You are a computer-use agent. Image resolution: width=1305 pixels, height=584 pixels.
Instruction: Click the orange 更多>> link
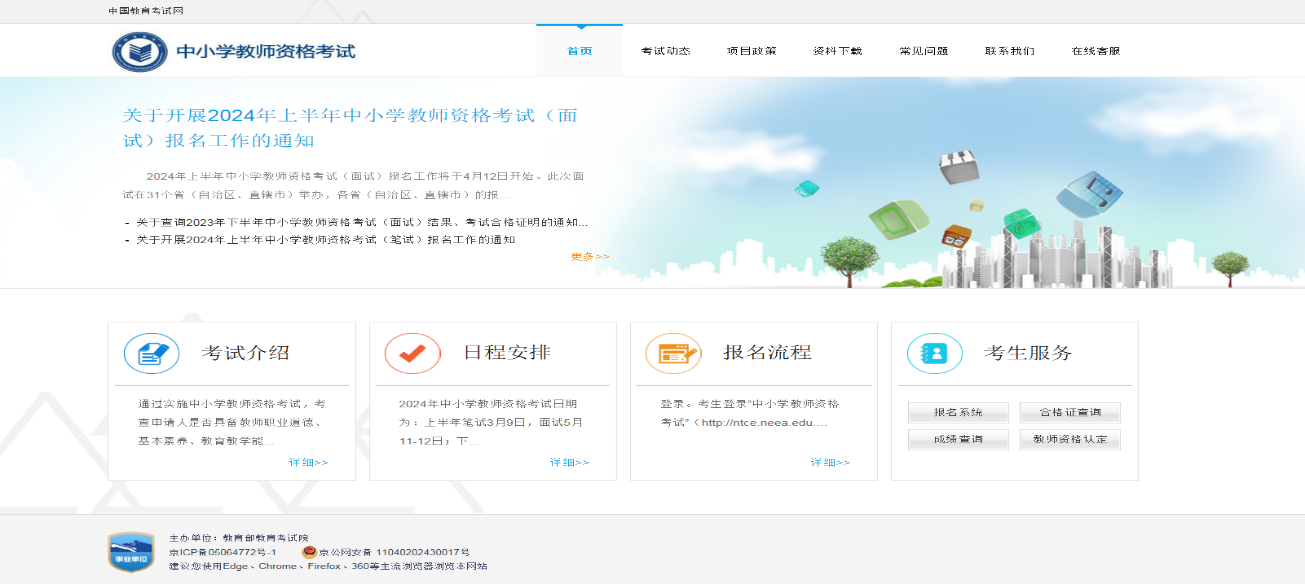(x=590, y=257)
